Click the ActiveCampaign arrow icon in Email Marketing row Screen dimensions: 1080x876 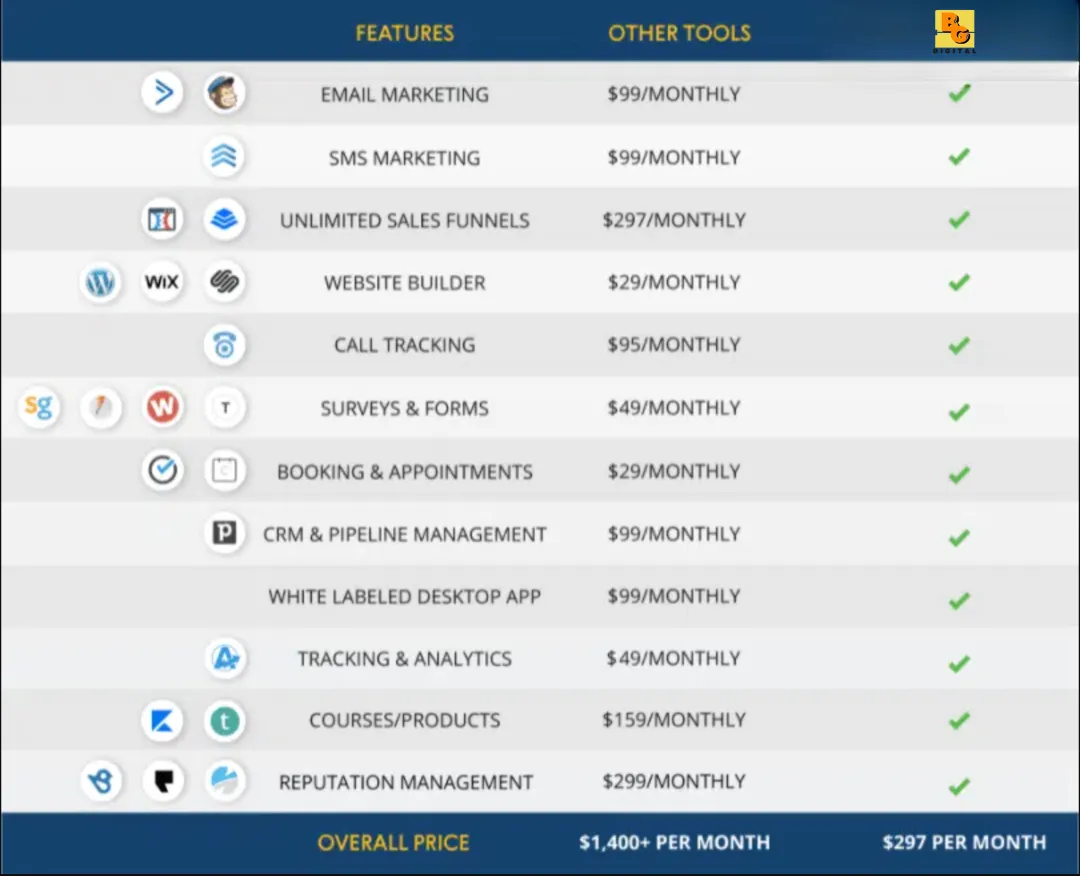[x=163, y=92]
